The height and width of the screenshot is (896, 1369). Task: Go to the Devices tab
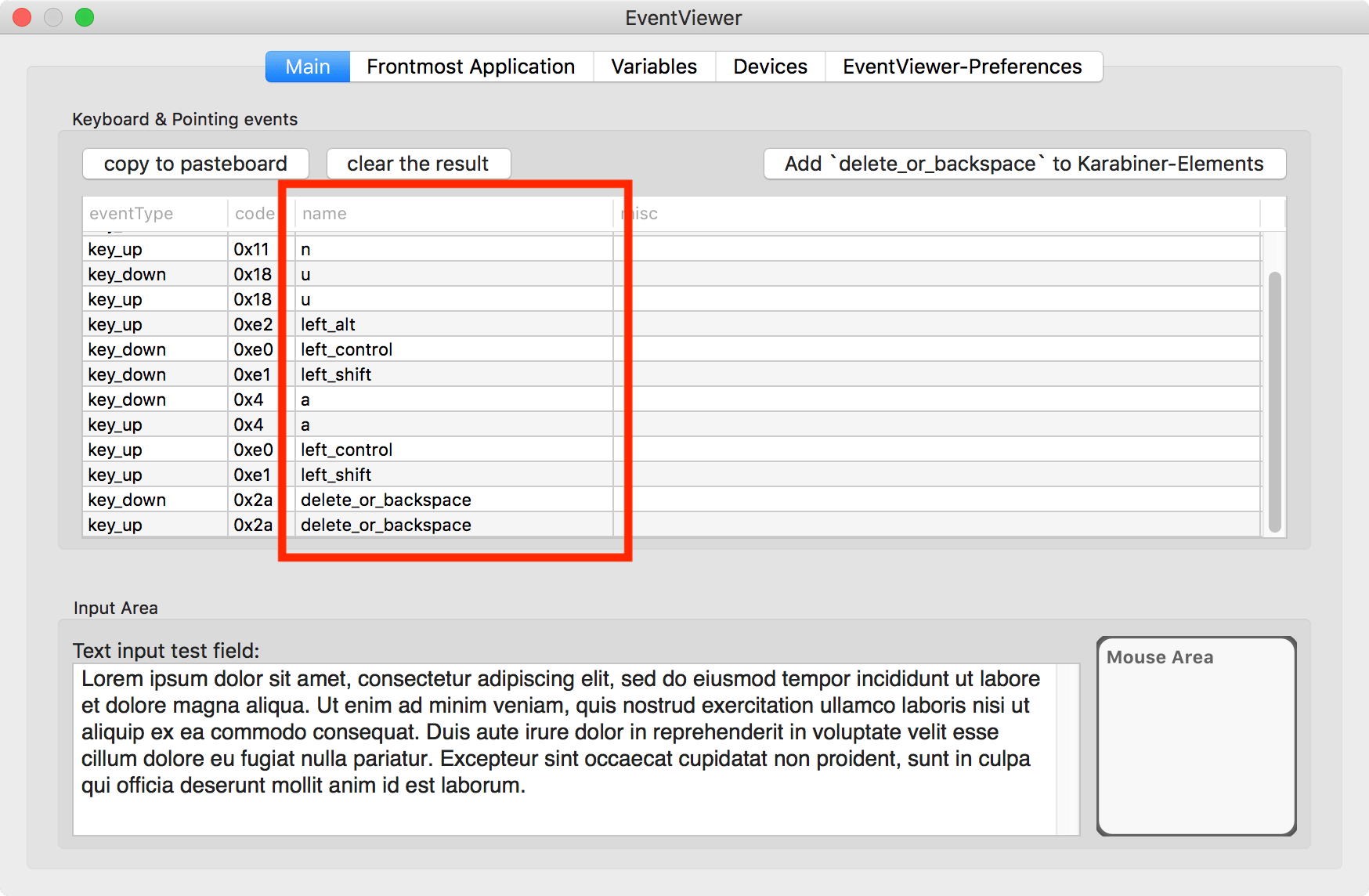tap(770, 67)
